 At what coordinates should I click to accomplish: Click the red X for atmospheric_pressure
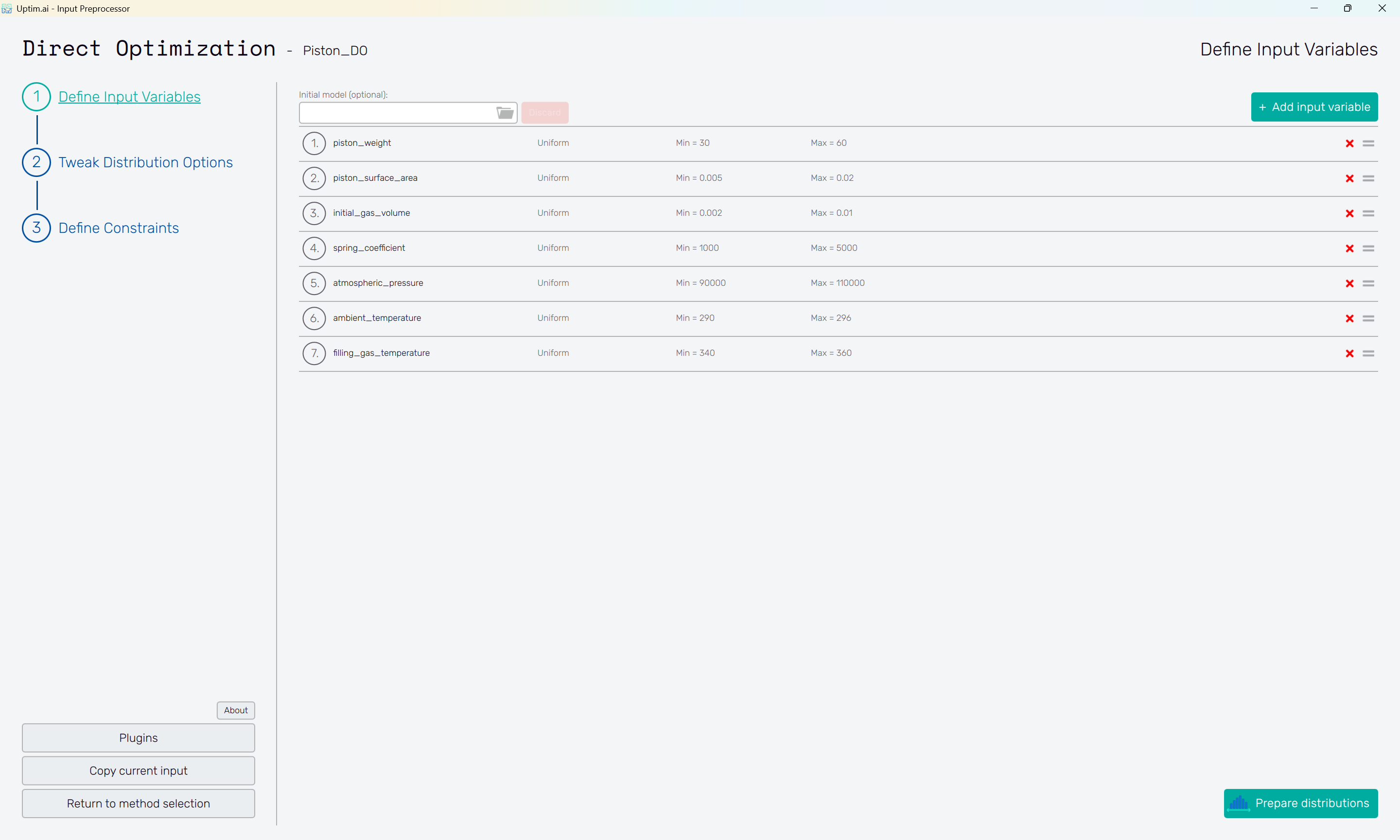tap(1349, 283)
